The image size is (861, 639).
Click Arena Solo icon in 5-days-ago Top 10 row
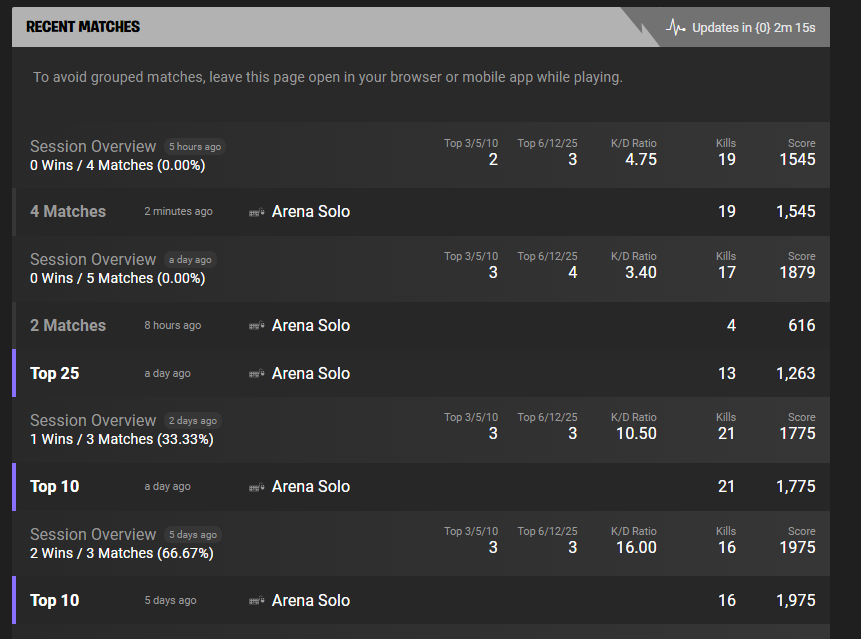click(x=256, y=601)
